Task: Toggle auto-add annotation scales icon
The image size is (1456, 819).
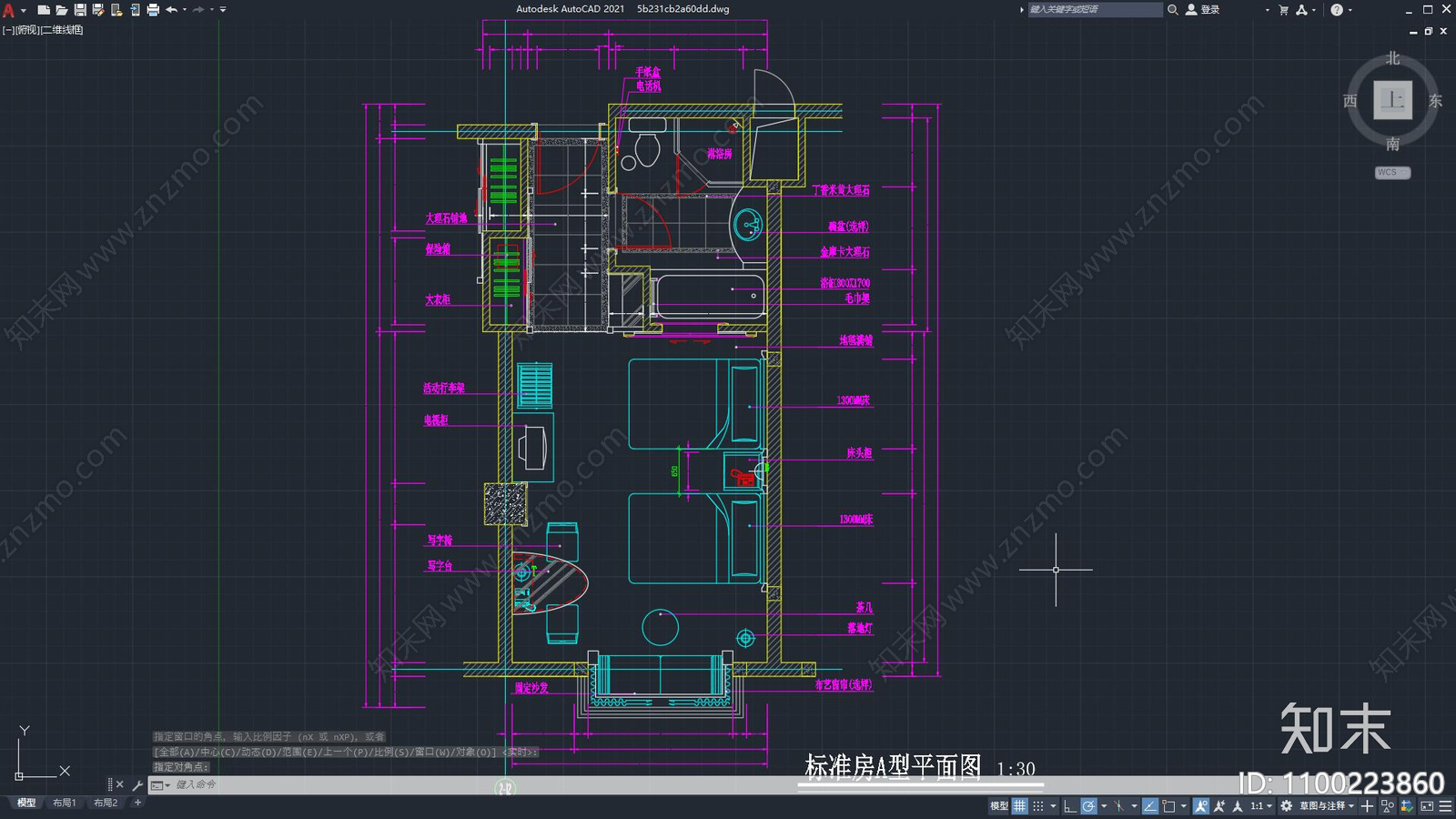Action: click(x=1219, y=806)
